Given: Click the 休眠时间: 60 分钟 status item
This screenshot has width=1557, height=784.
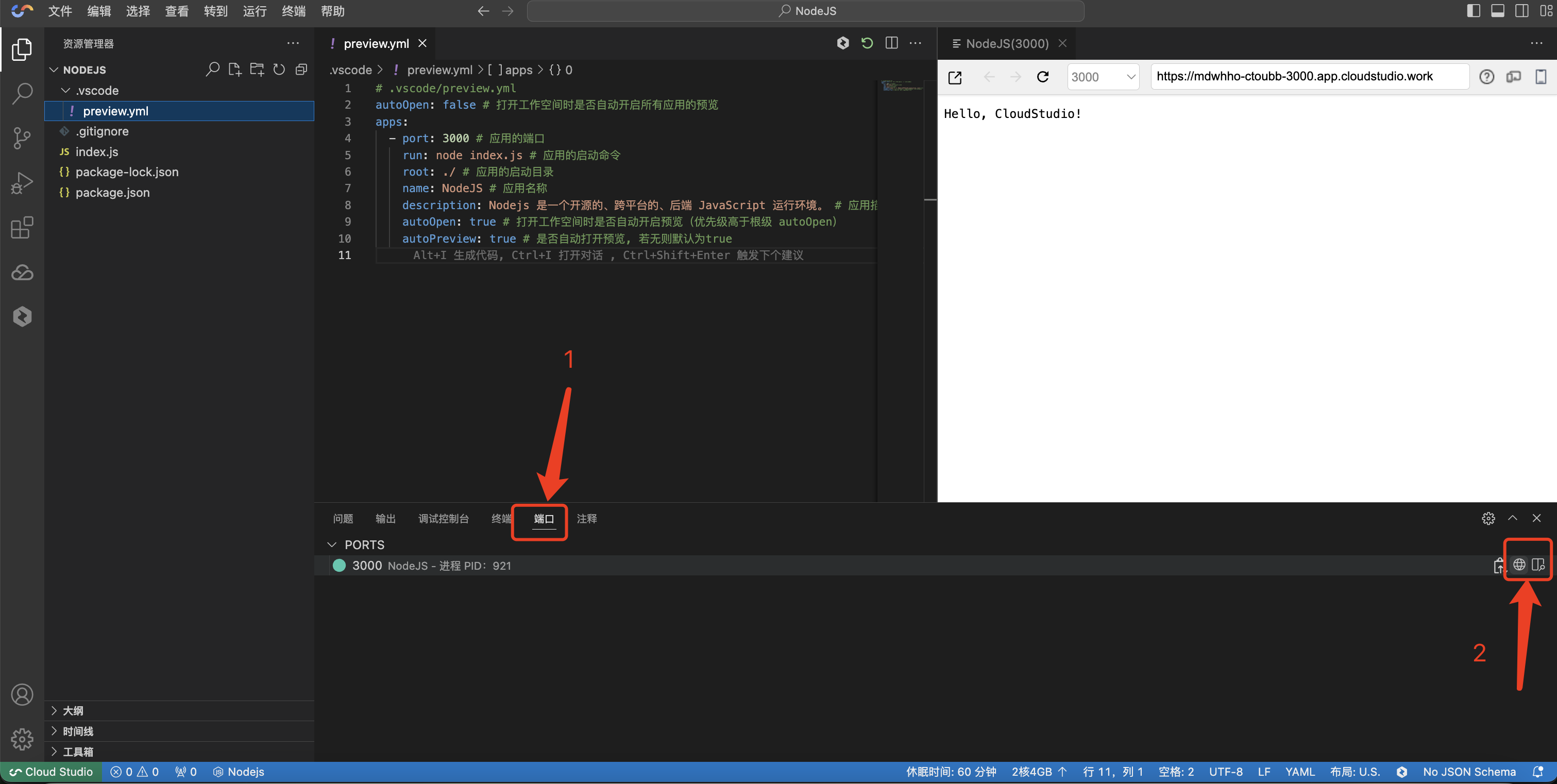Looking at the screenshot, I should tap(951, 771).
